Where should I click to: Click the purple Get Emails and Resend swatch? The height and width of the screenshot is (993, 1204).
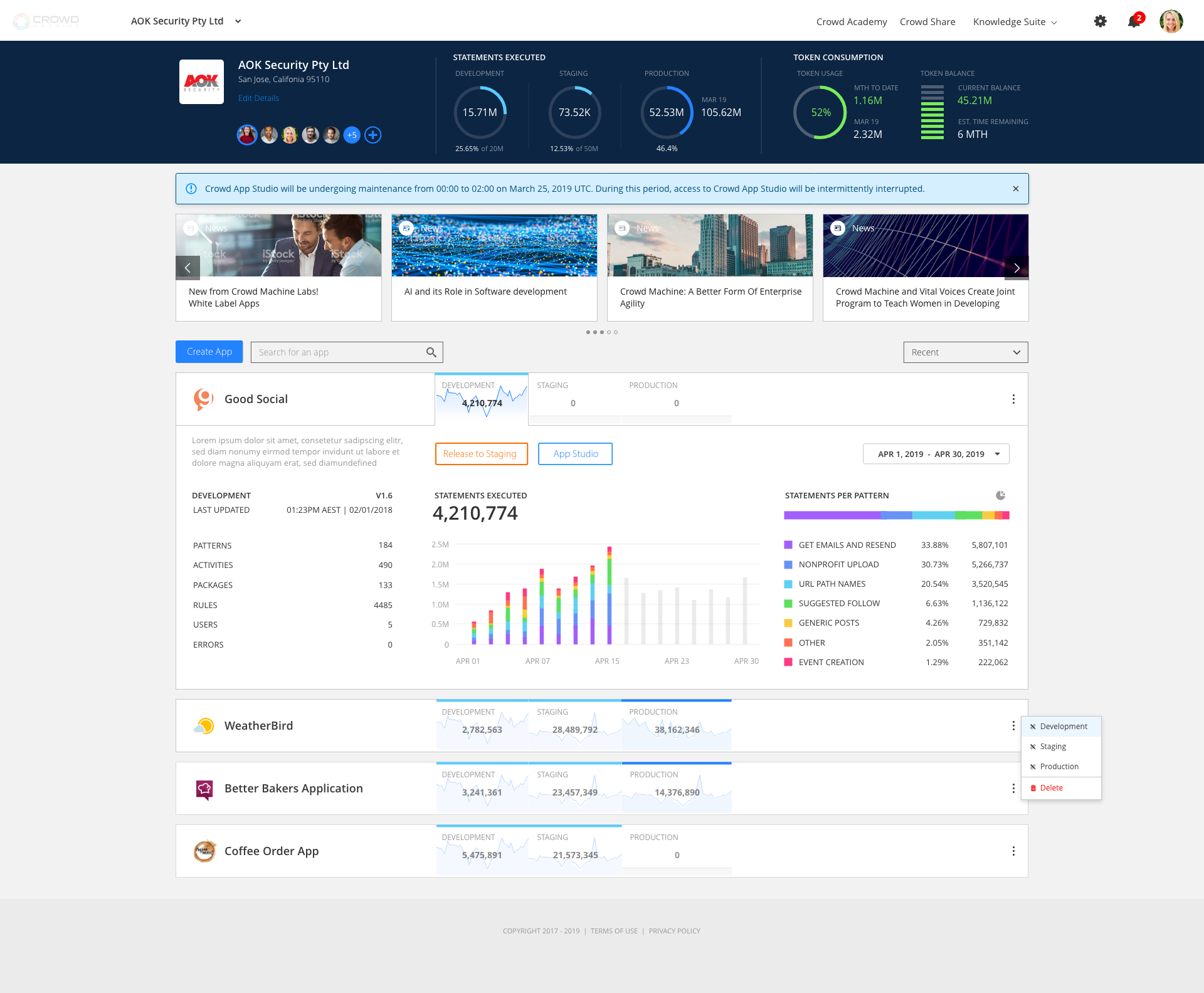pyautogui.click(x=788, y=545)
